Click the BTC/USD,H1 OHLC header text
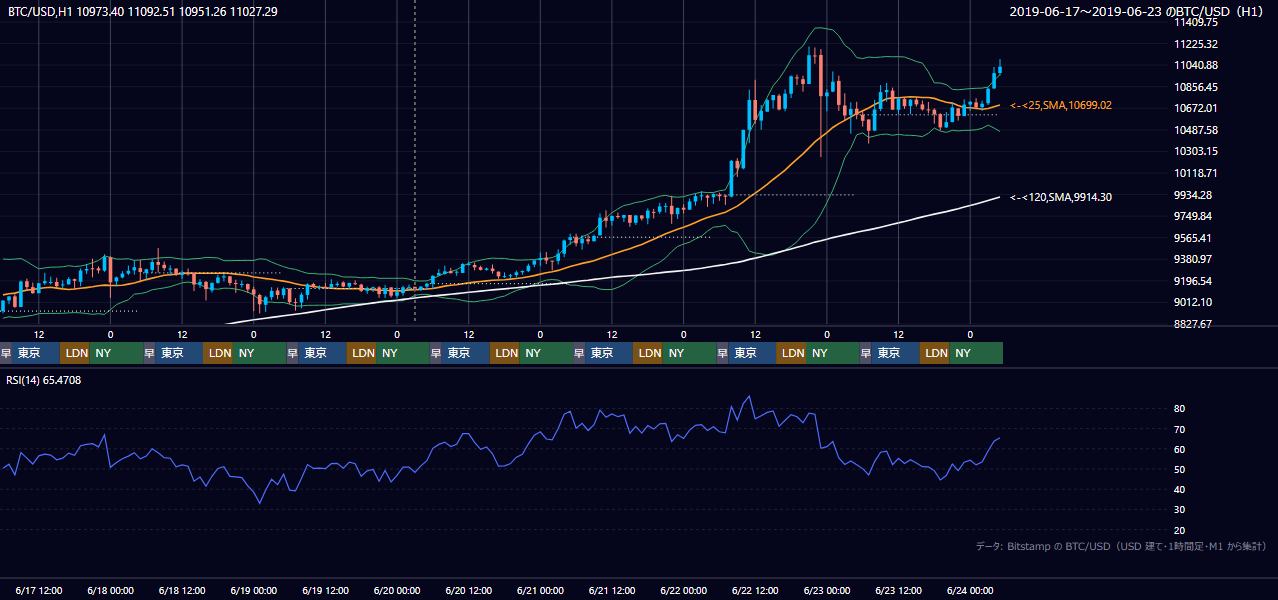The width and height of the screenshot is (1278, 600). pos(143,11)
